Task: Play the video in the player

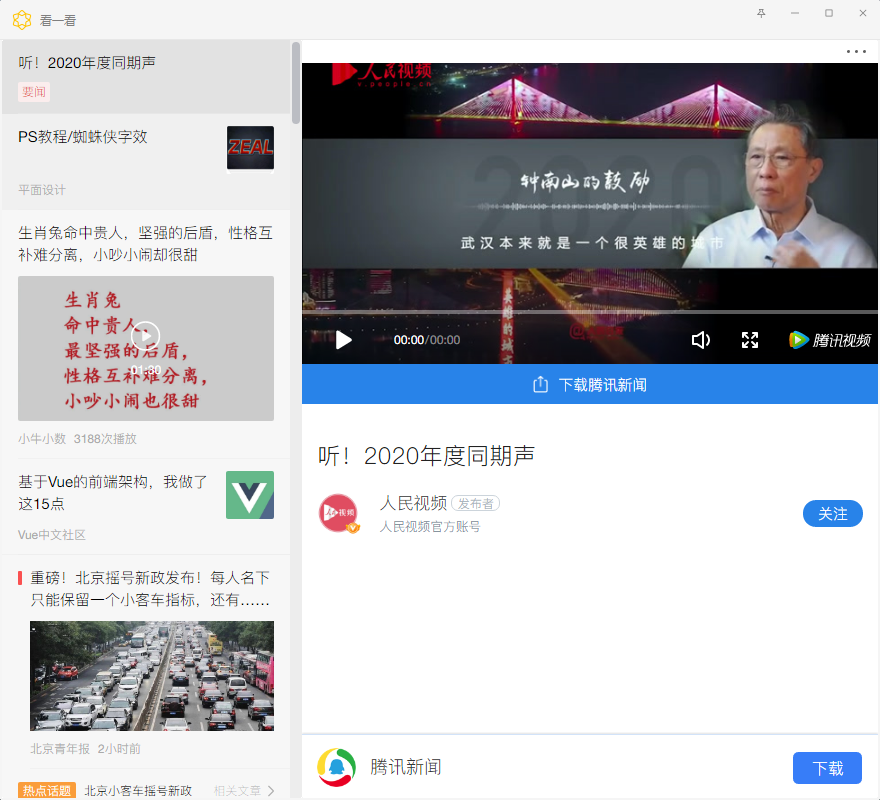Action: point(343,340)
